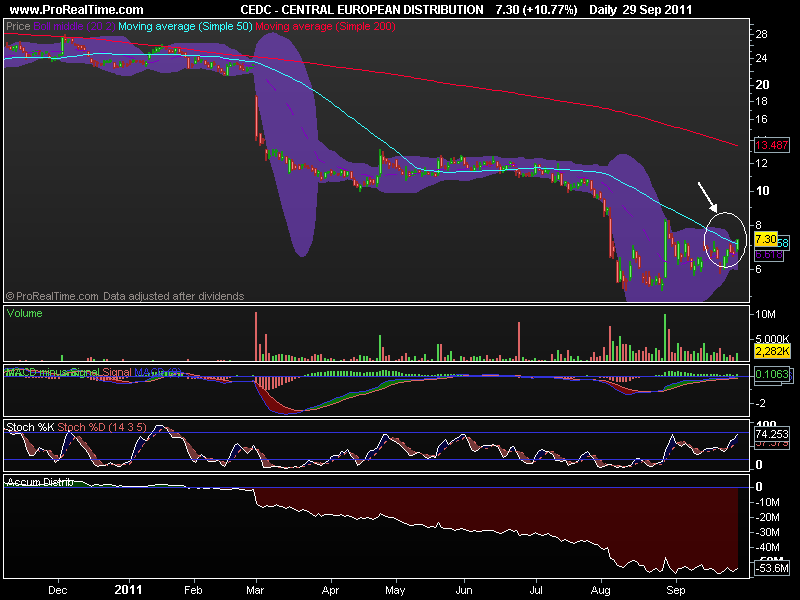The image size is (800, 600).
Task: Click the Accum Distrib panel label
Action: point(40,482)
